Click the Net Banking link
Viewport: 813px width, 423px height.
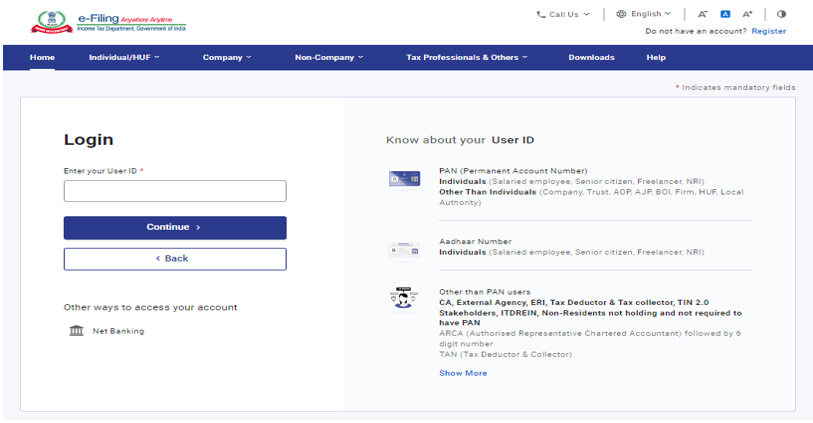click(x=118, y=331)
